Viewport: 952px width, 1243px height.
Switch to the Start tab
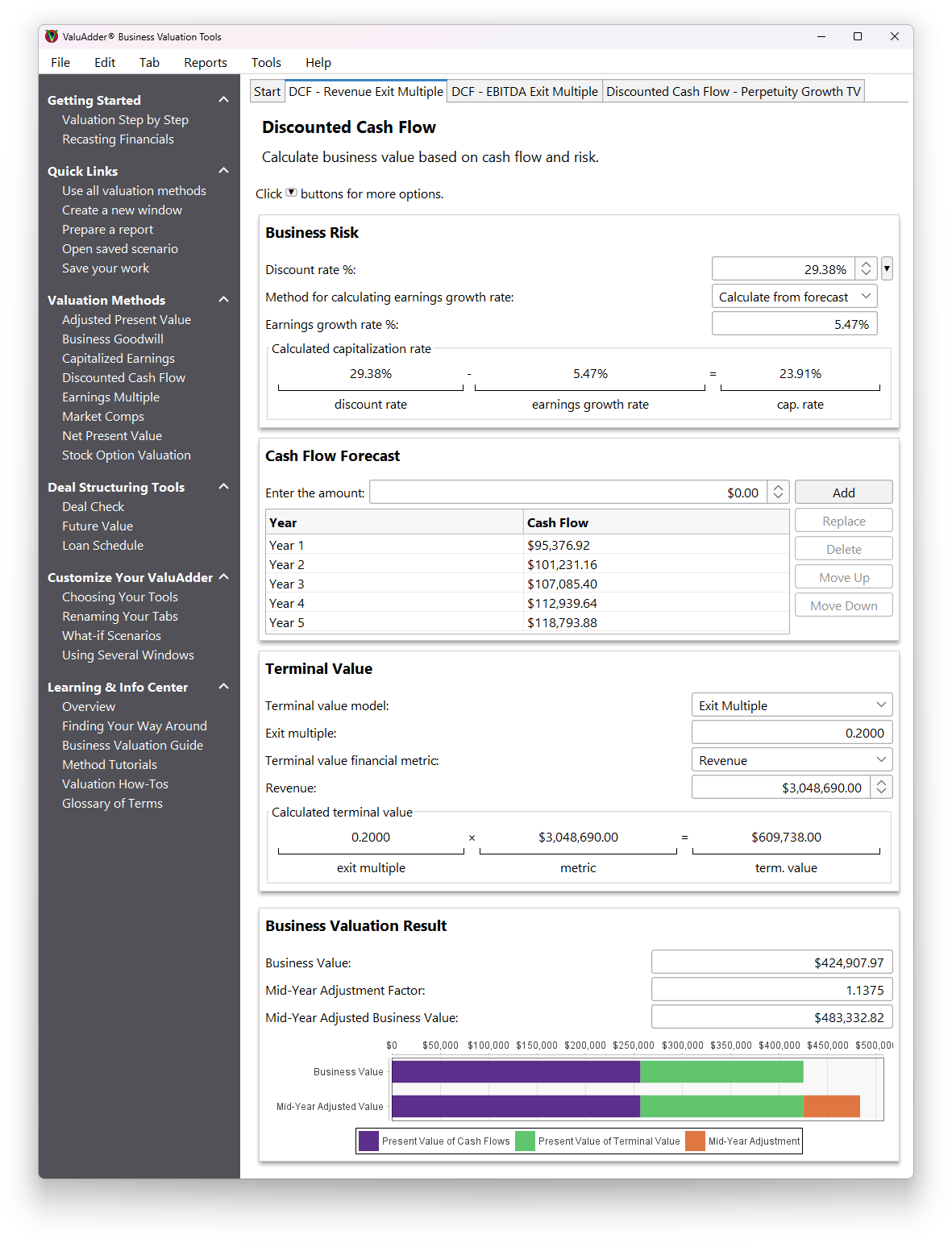pyautogui.click(x=267, y=92)
